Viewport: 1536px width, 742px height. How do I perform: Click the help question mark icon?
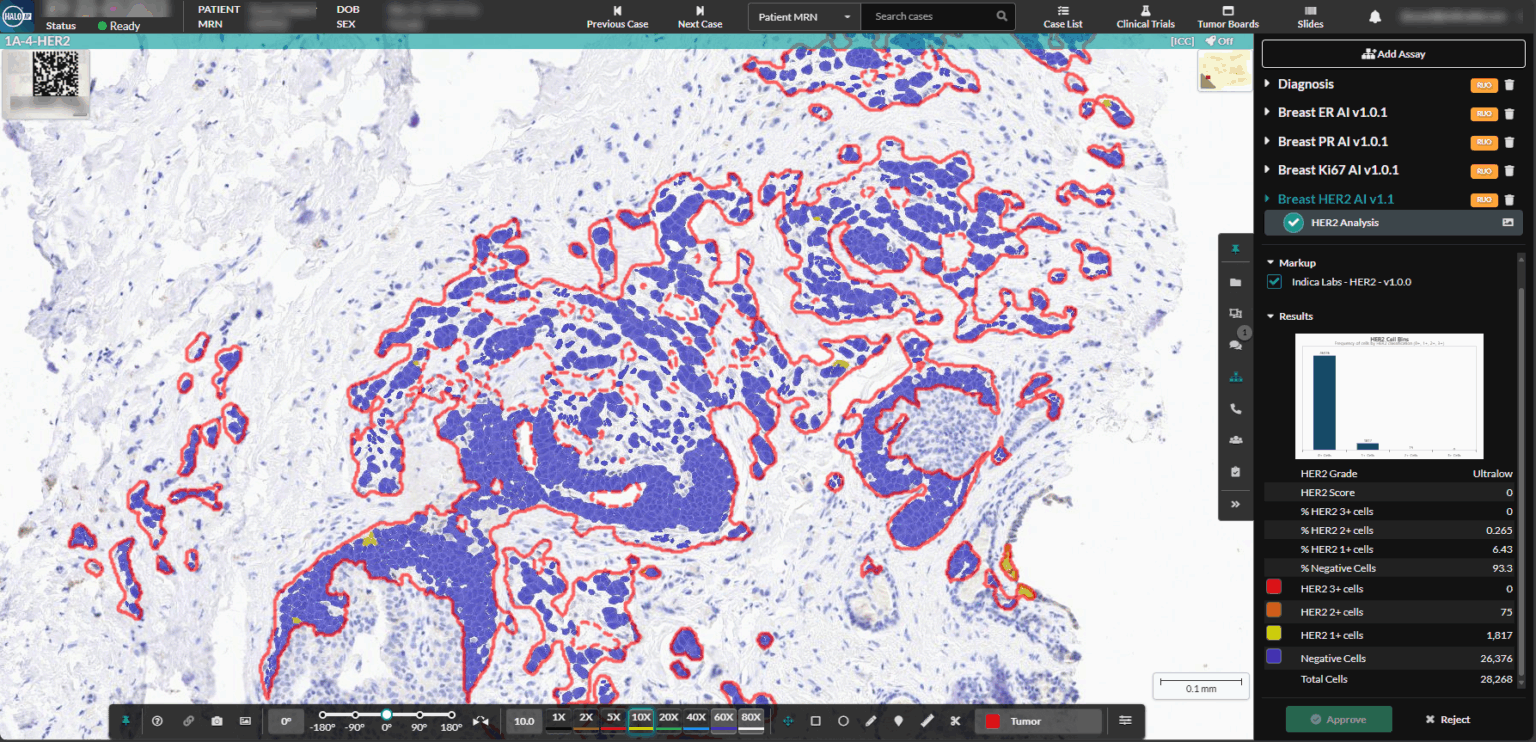(x=156, y=719)
